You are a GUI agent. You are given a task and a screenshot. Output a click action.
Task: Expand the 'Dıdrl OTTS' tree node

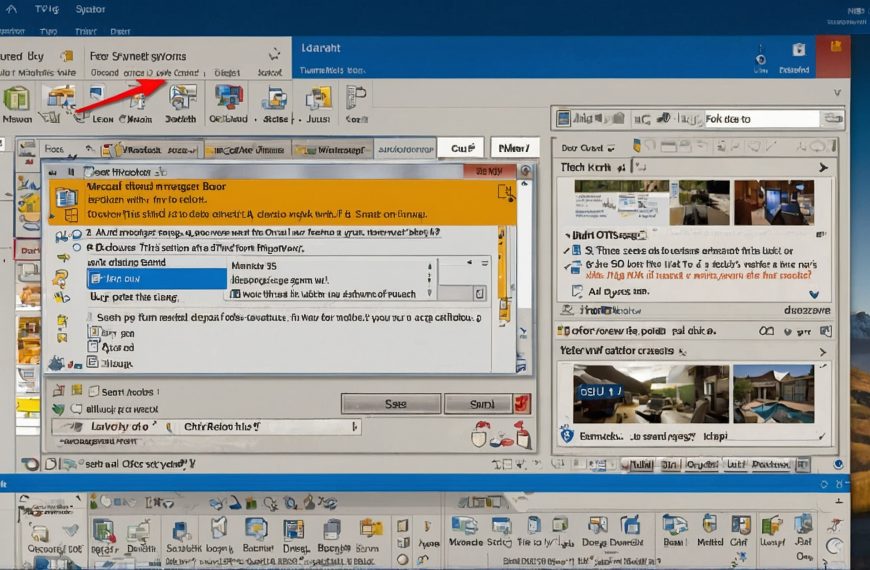[567, 235]
